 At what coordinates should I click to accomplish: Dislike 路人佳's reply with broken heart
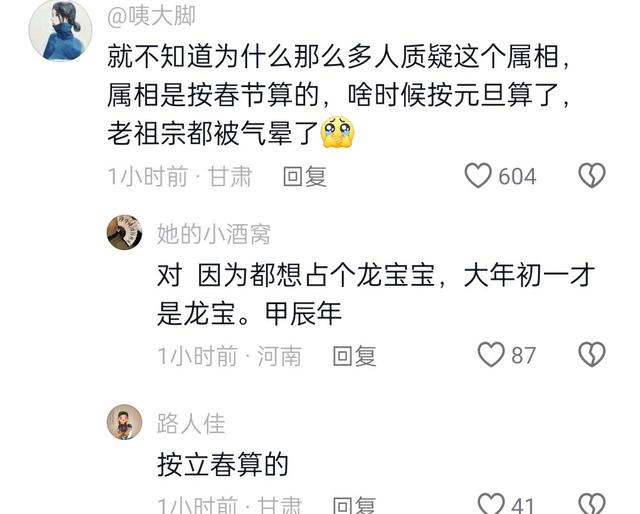coord(592,504)
